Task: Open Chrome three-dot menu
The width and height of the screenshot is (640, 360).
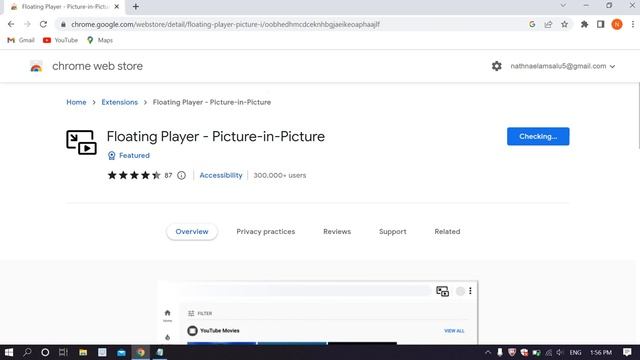Action: coord(633,24)
